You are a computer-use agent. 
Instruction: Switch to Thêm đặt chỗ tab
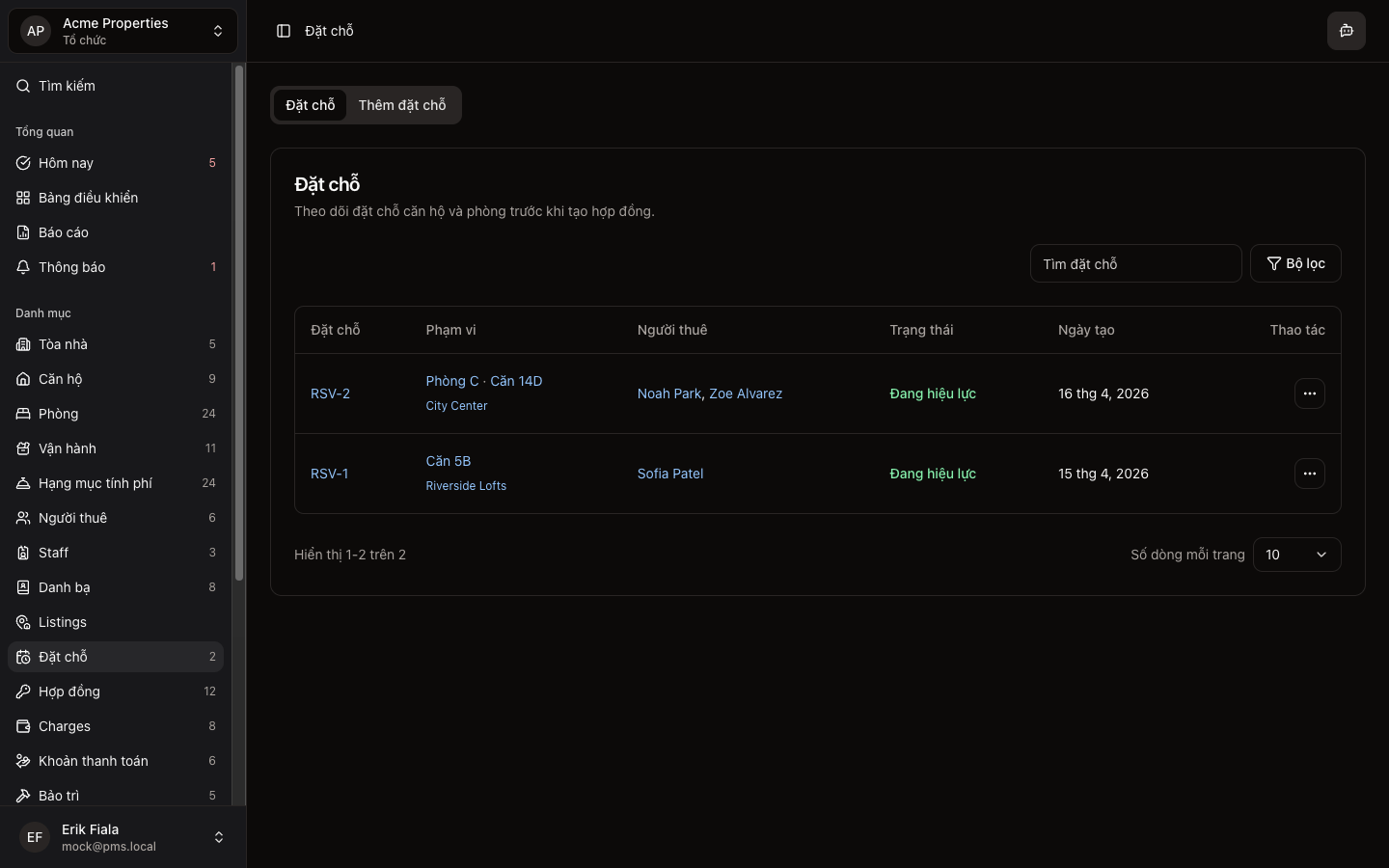pyautogui.click(x=402, y=105)
